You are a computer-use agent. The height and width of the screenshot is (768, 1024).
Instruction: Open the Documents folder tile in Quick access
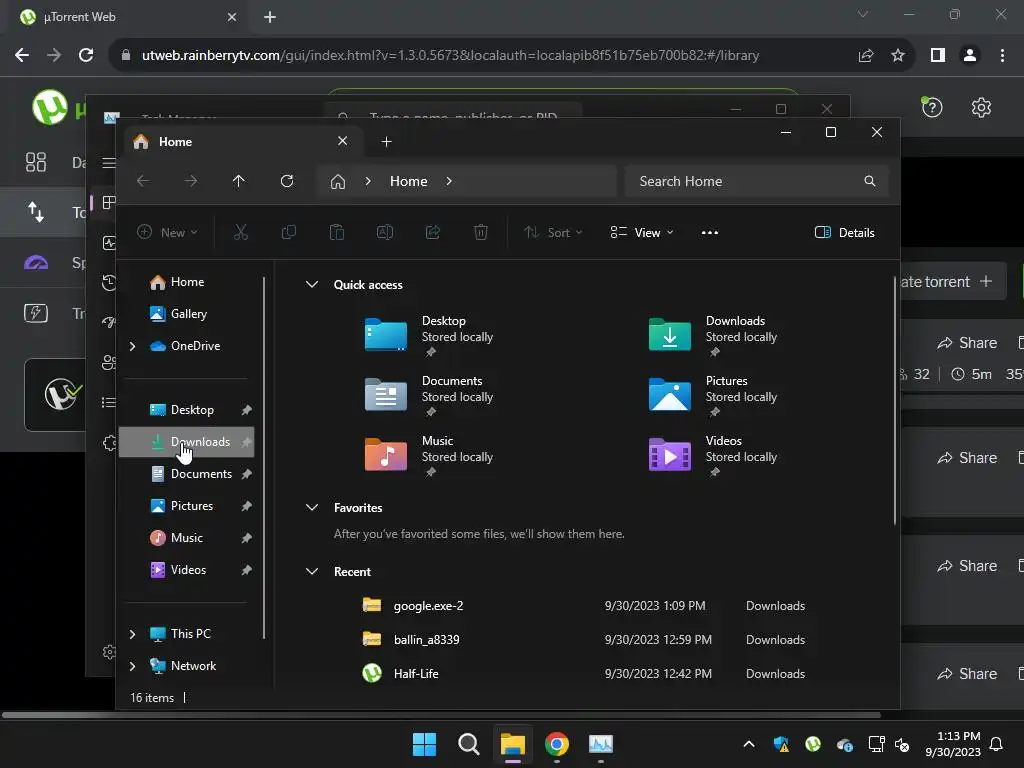428,394
